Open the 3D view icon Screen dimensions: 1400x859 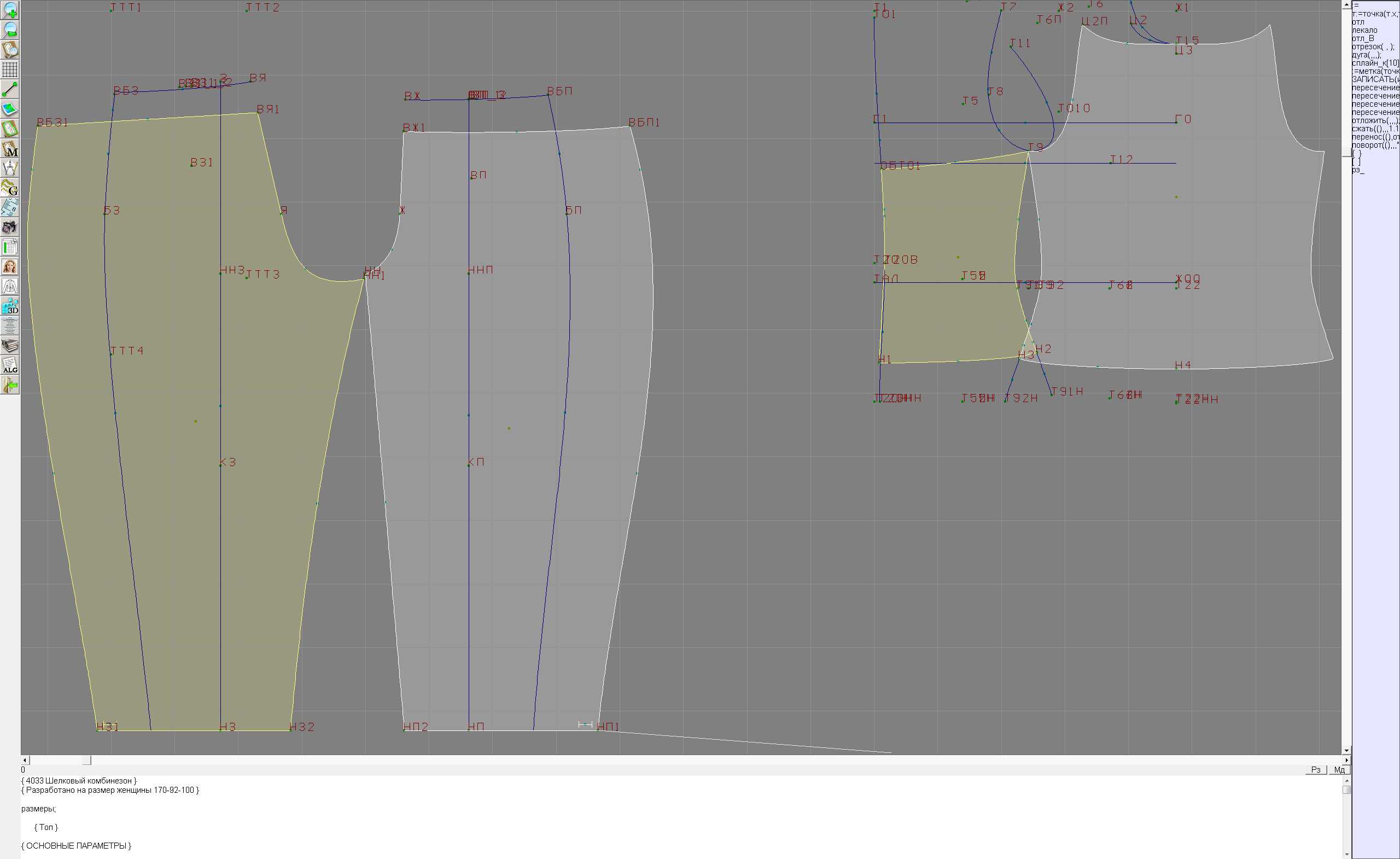[10, 306]
